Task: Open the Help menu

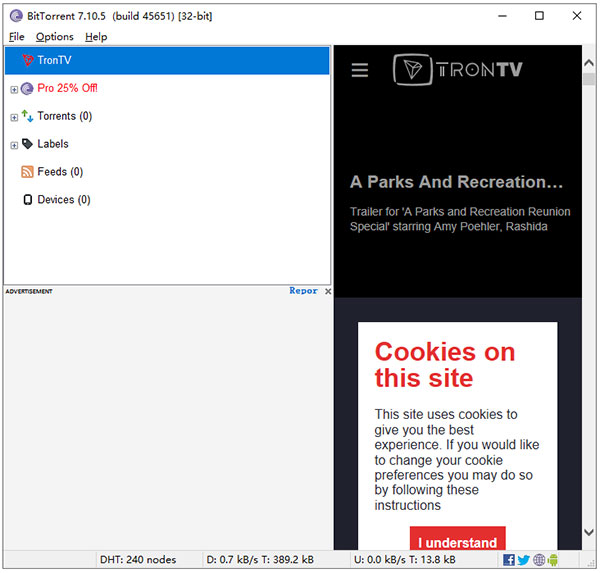Action: click(x=96, y=37)
